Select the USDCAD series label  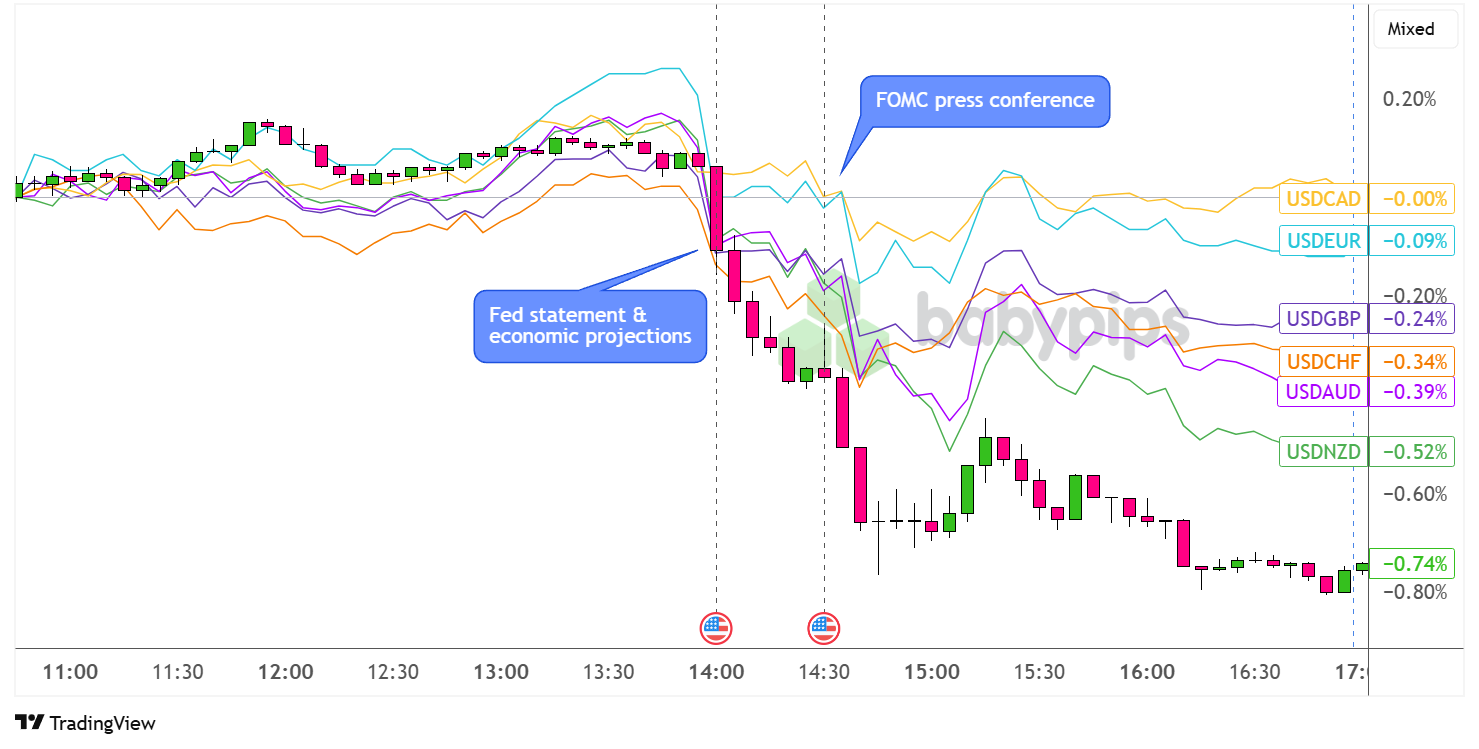[x=1323, y=199]
